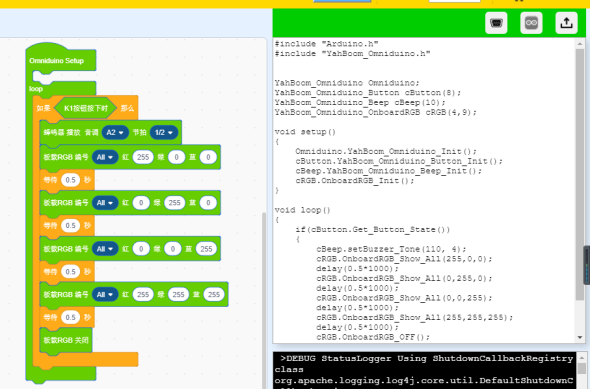Click the code panel vertical scrollbar thumb
Image resolution: width=591 pixels, height=389 pixels.
pos(580,175)
